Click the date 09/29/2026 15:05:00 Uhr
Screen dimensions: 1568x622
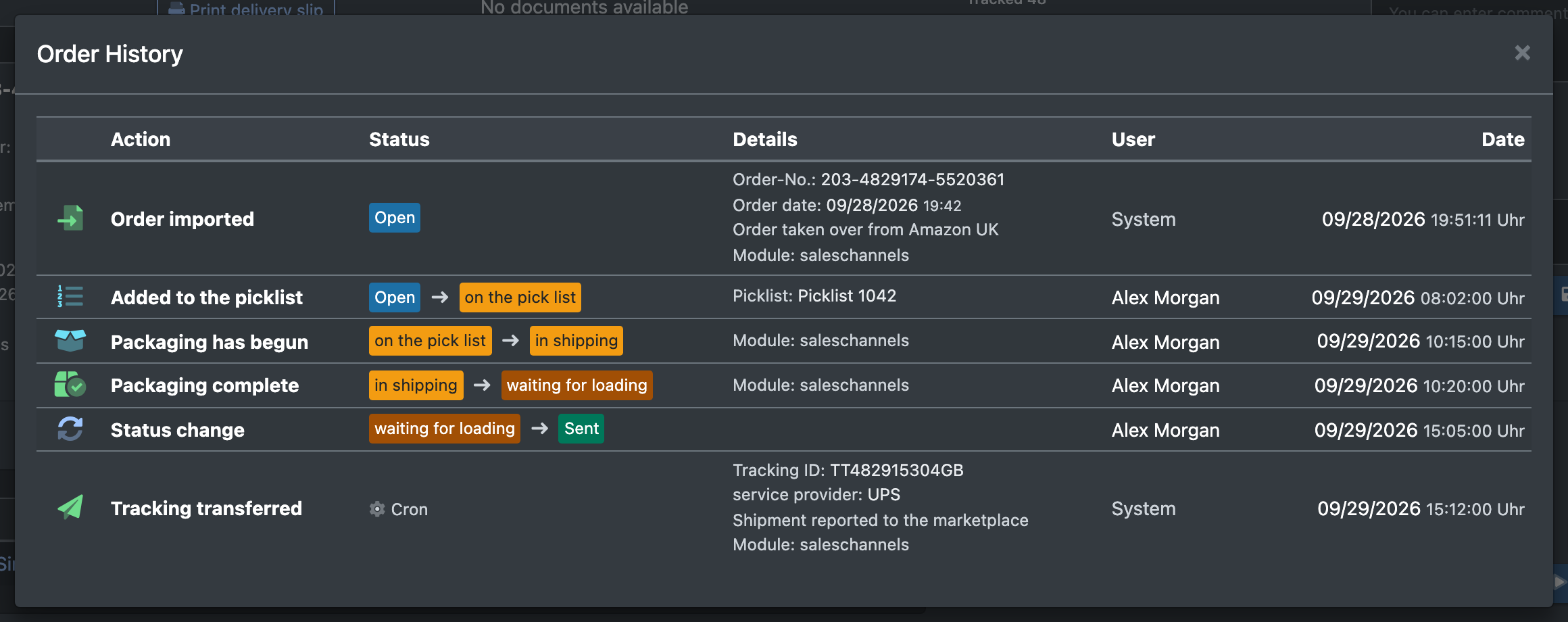click(x=1419, y=430)
